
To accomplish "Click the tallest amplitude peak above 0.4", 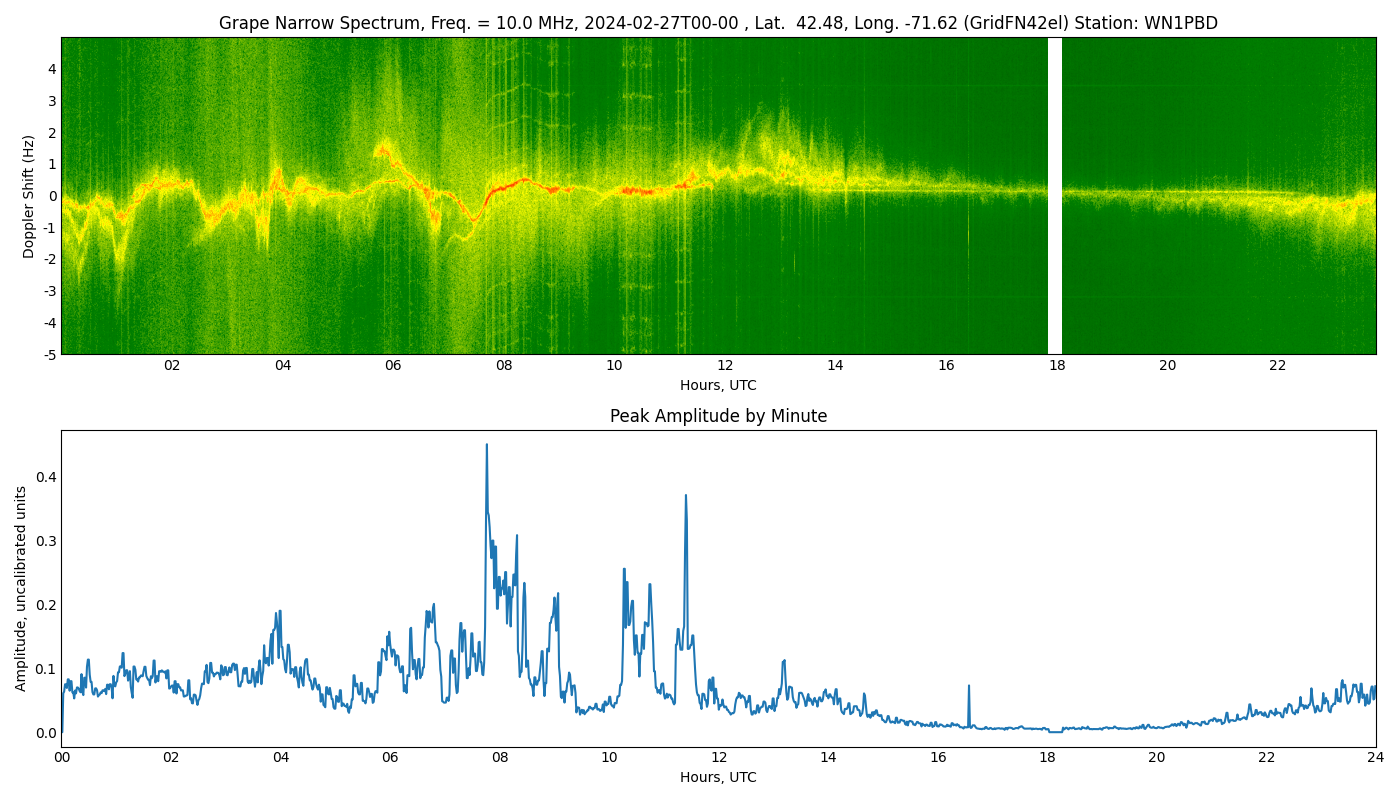I will (x=487, y=446).
